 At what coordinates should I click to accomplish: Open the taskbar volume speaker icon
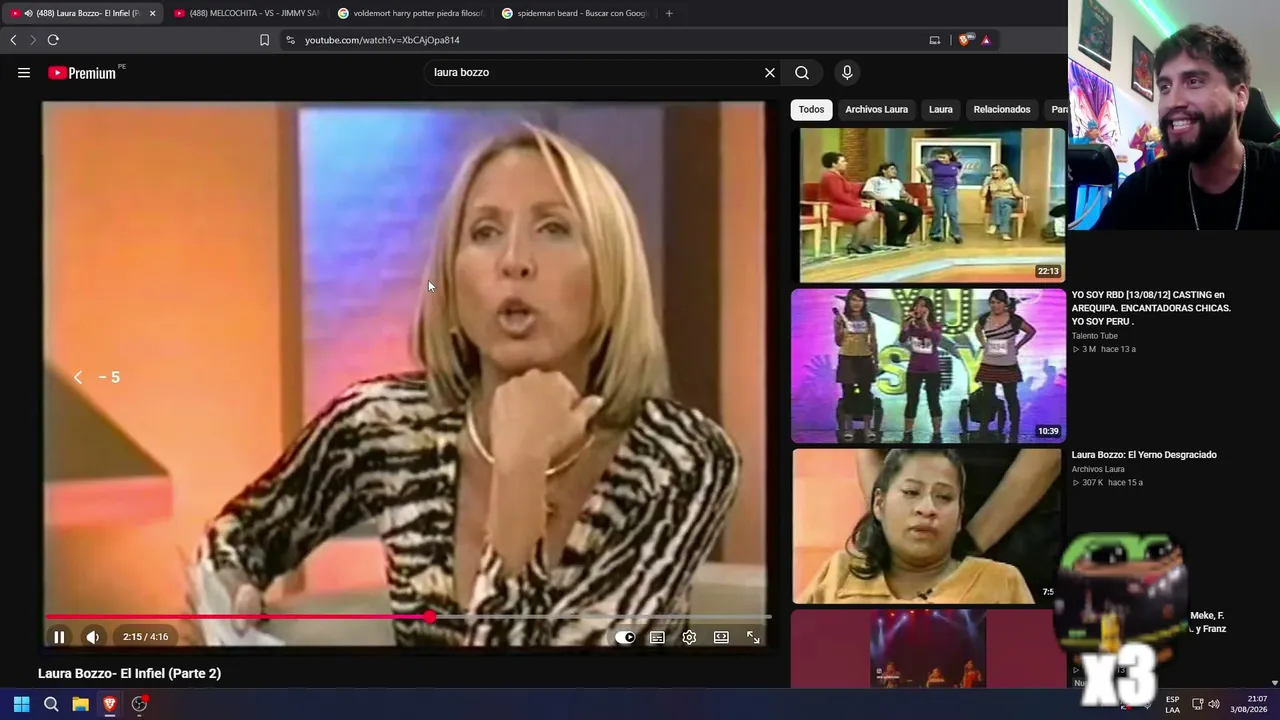pyautogui.click(x=1214, y=704)
